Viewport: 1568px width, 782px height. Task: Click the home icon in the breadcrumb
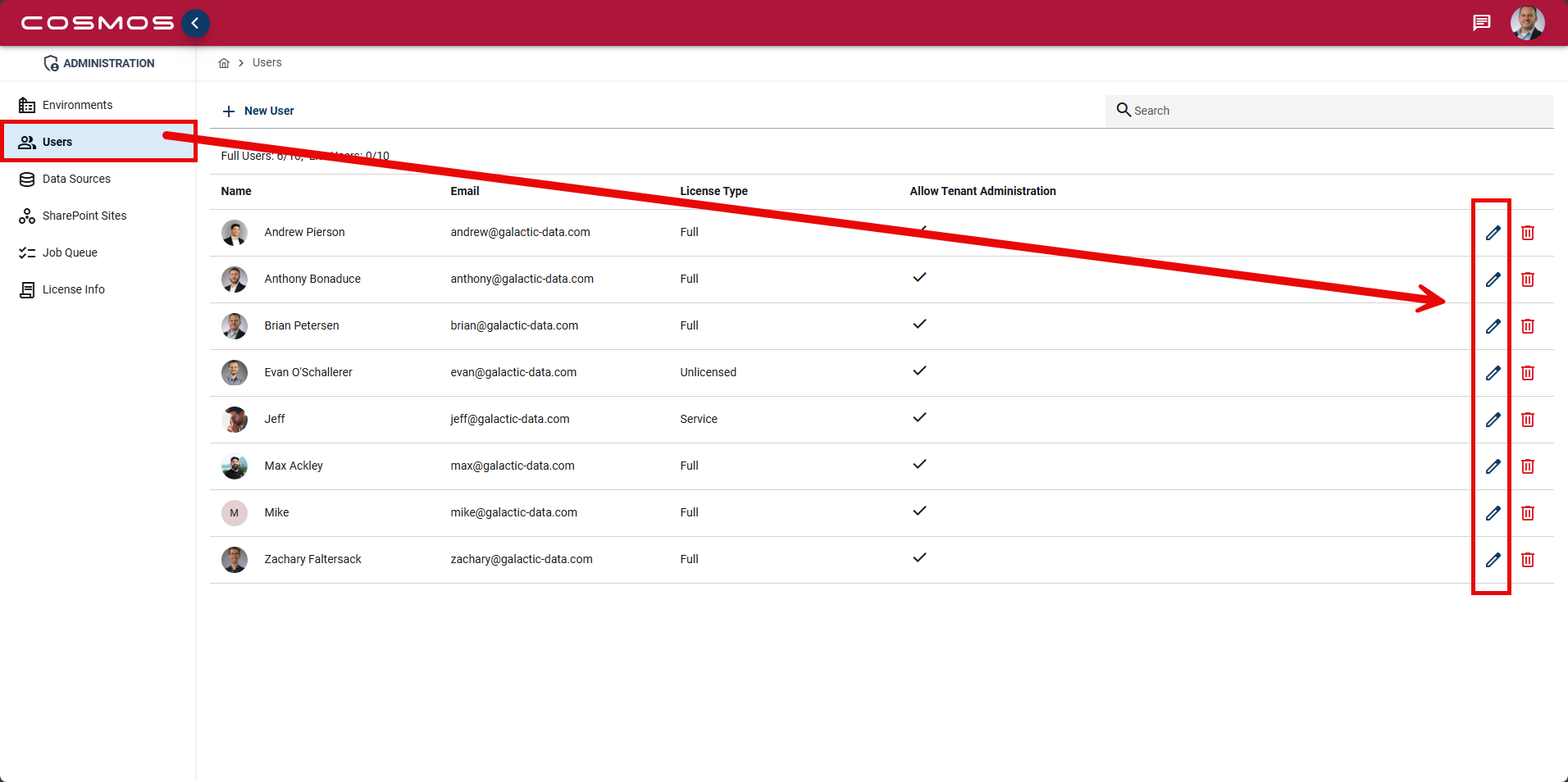(223, 62)
